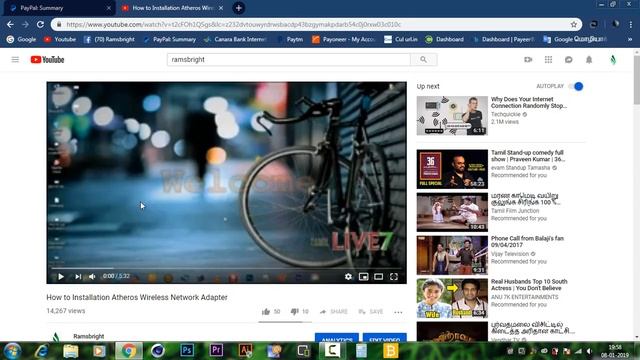This screenshot has width=640, height=360.
Task: Open the messages chat bubble icon
Action: [569, 60]
